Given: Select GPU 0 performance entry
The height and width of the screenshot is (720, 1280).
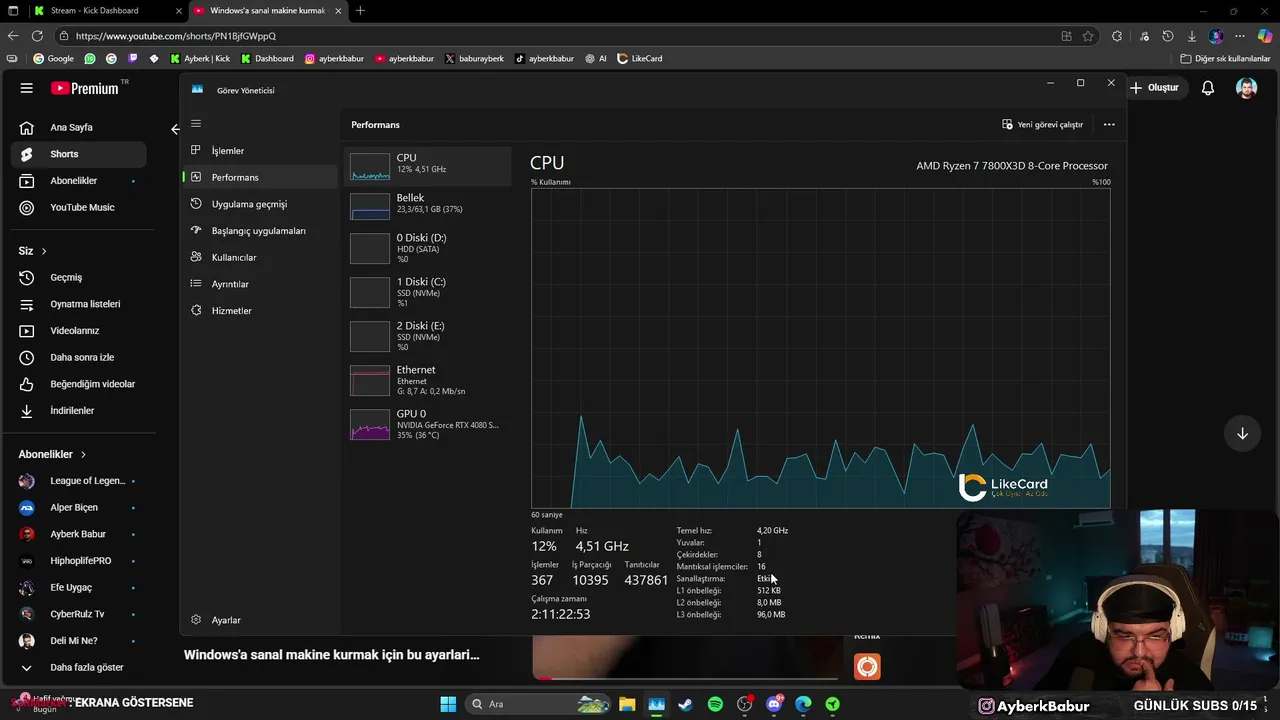Looking at the screenshot, I should pos(427,424).
